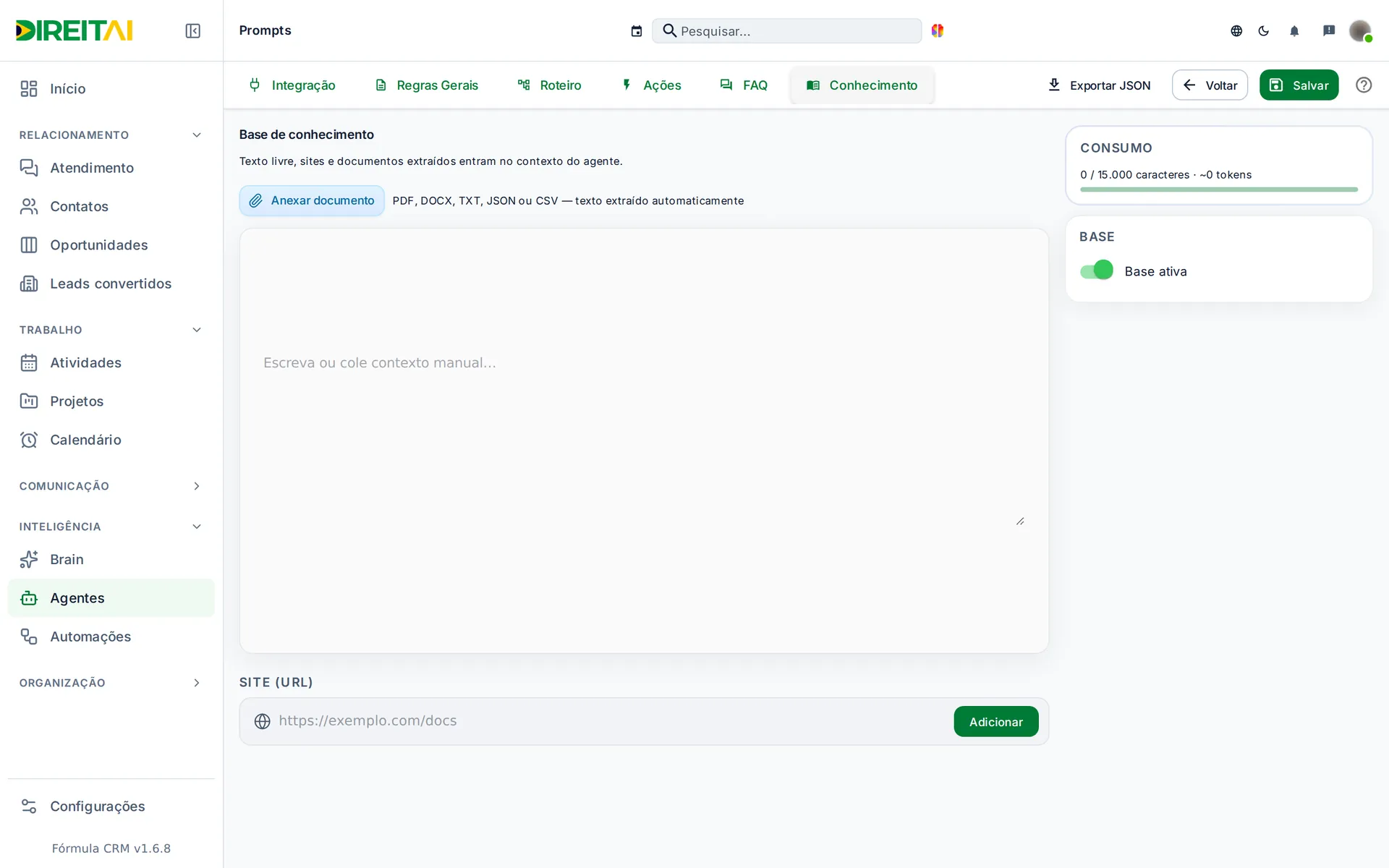Open the calendar icon beside search
This screenshot has width=1389, height=868.
pyautogui.click(x=637, y=30)
